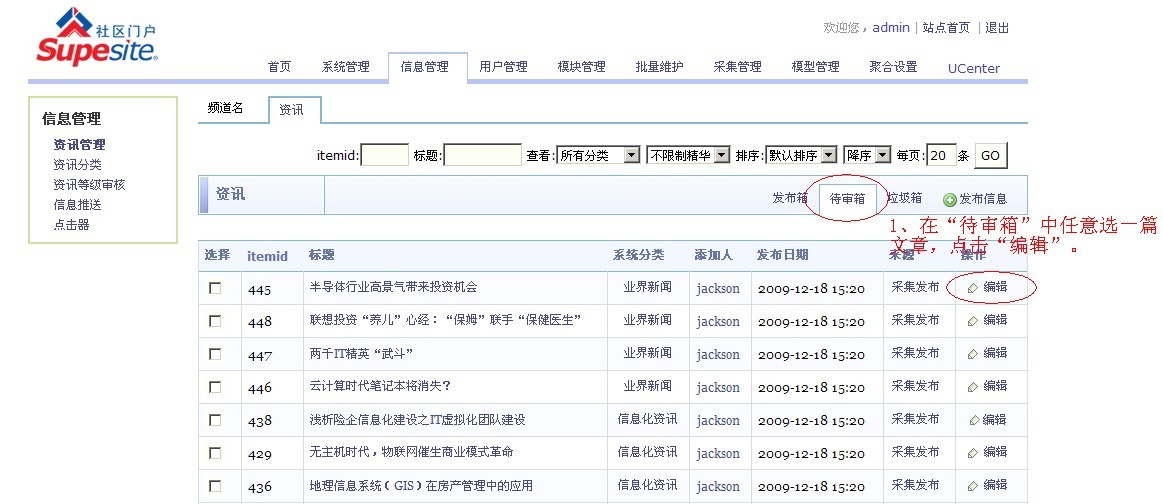Click the green plus 发布信息 icon
The height and width of the screenshot is (504, 1163).
point(950,200)
